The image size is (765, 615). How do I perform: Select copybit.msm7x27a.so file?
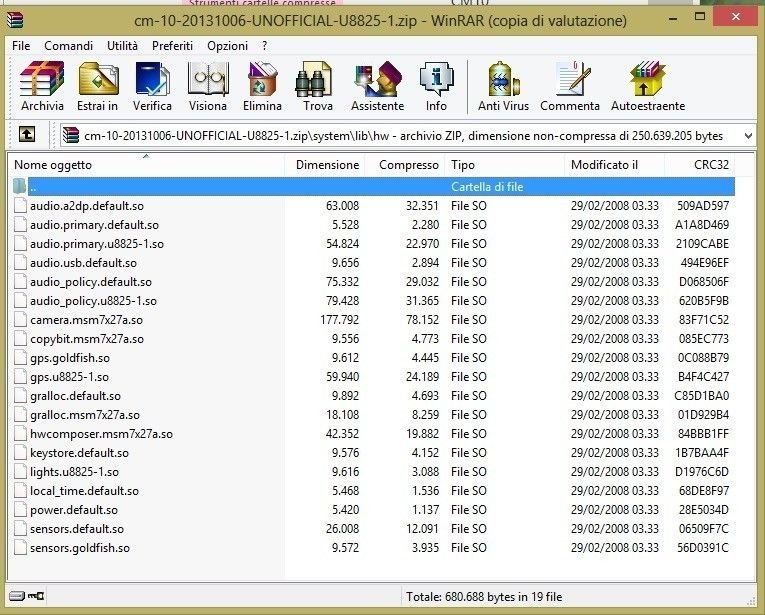pyautogui.click(x=87, y=339)
